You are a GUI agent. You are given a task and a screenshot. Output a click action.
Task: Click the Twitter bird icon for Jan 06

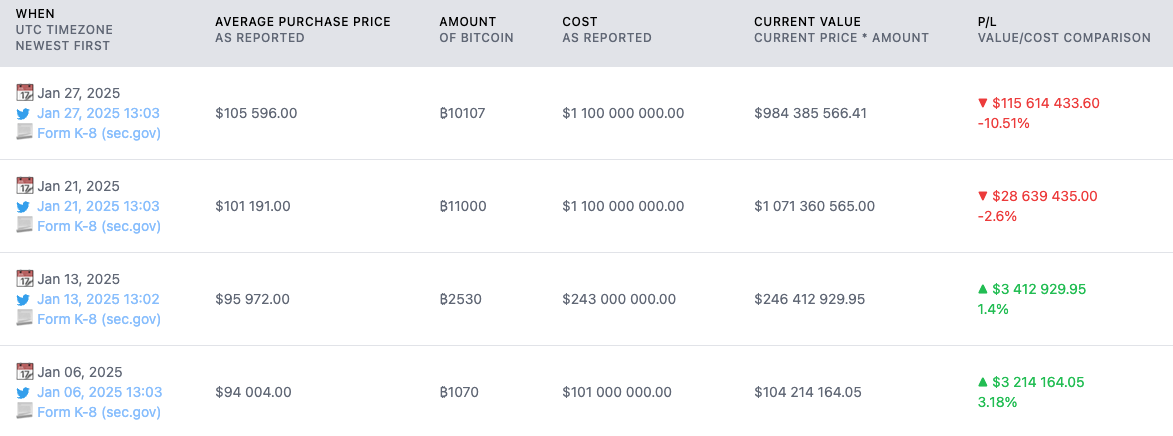pos(25,392)
